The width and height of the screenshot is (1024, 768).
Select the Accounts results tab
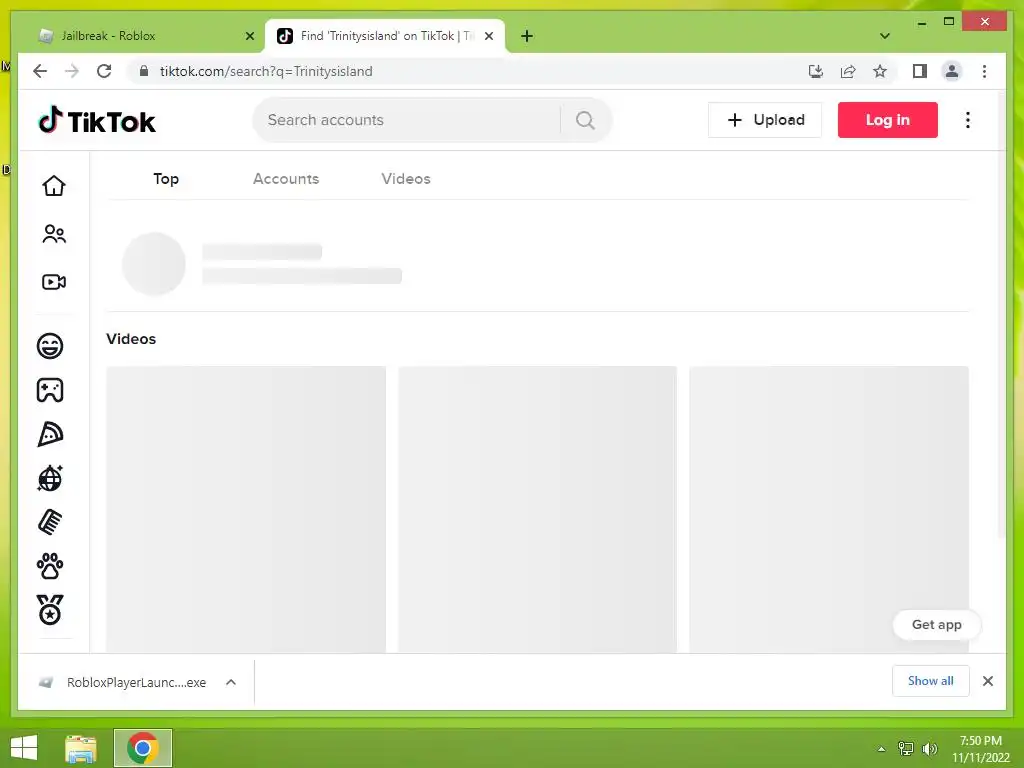point(286,179)
